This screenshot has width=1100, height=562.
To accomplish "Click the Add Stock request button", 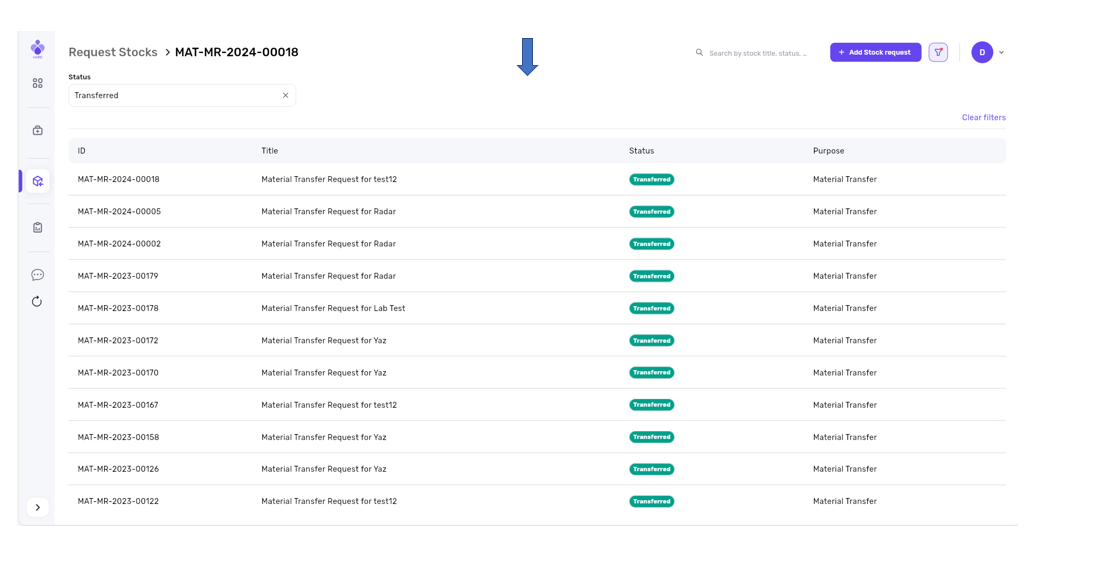I will coord(875,53).
